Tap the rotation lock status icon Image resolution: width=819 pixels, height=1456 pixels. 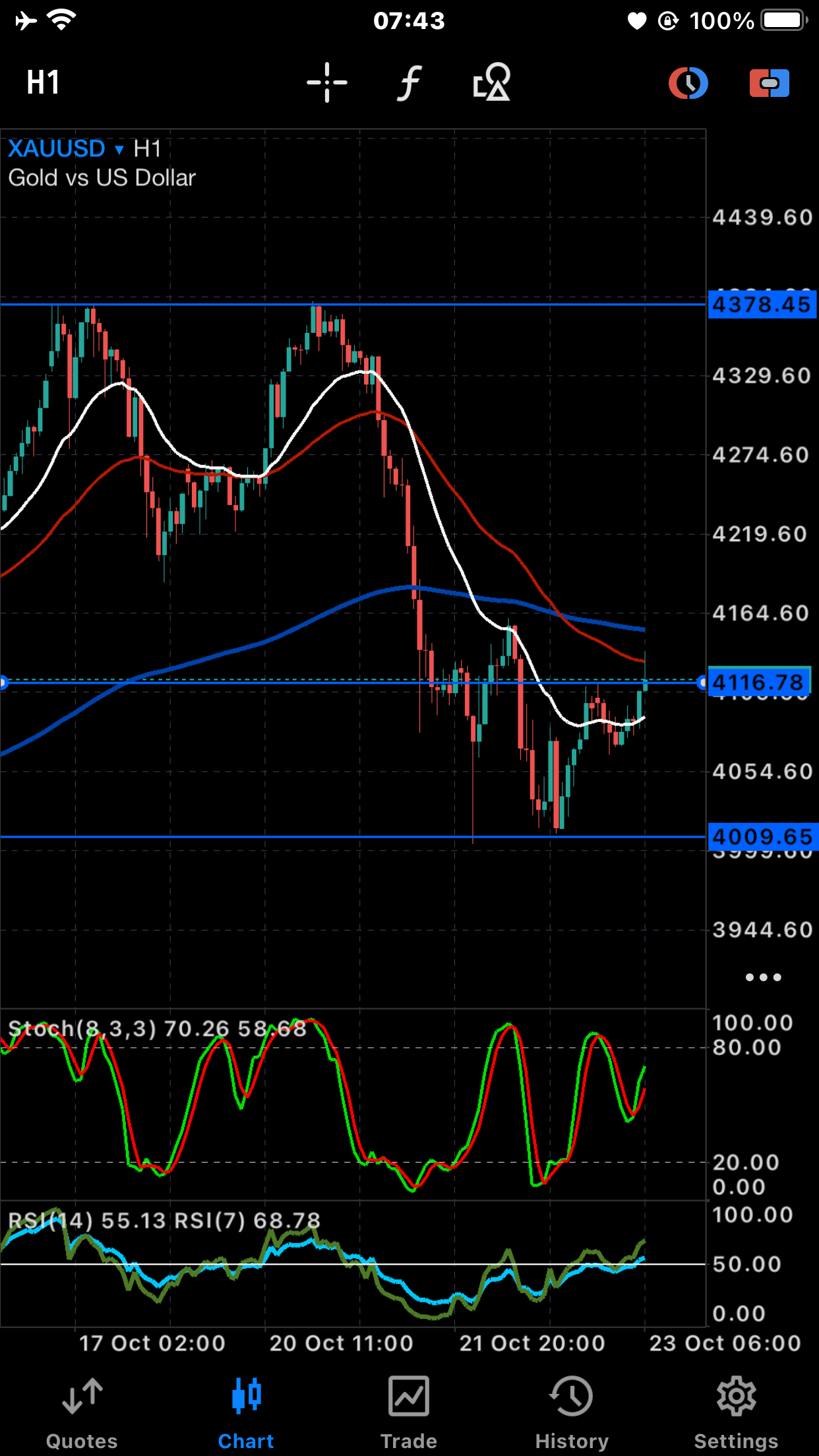tap(668, 21)
